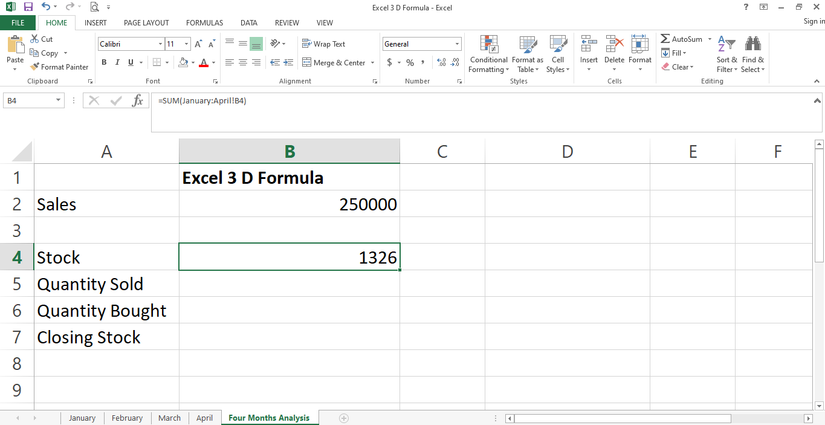This screenshot has width=825, height=425.
Task: Expand the Name Box dropdown arrow
Action: pyautogui.click(x=60, y=101)
